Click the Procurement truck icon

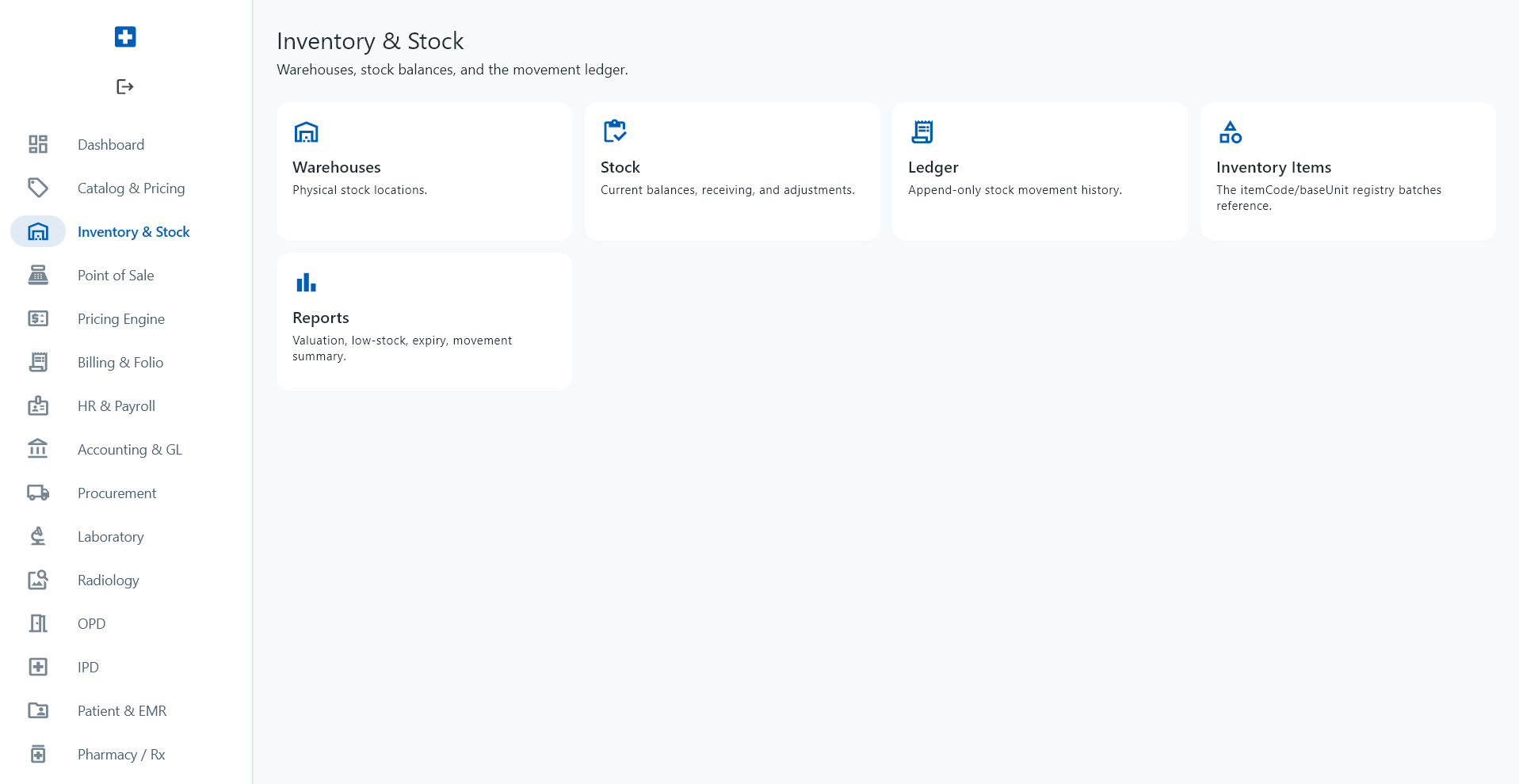point(38,493)
